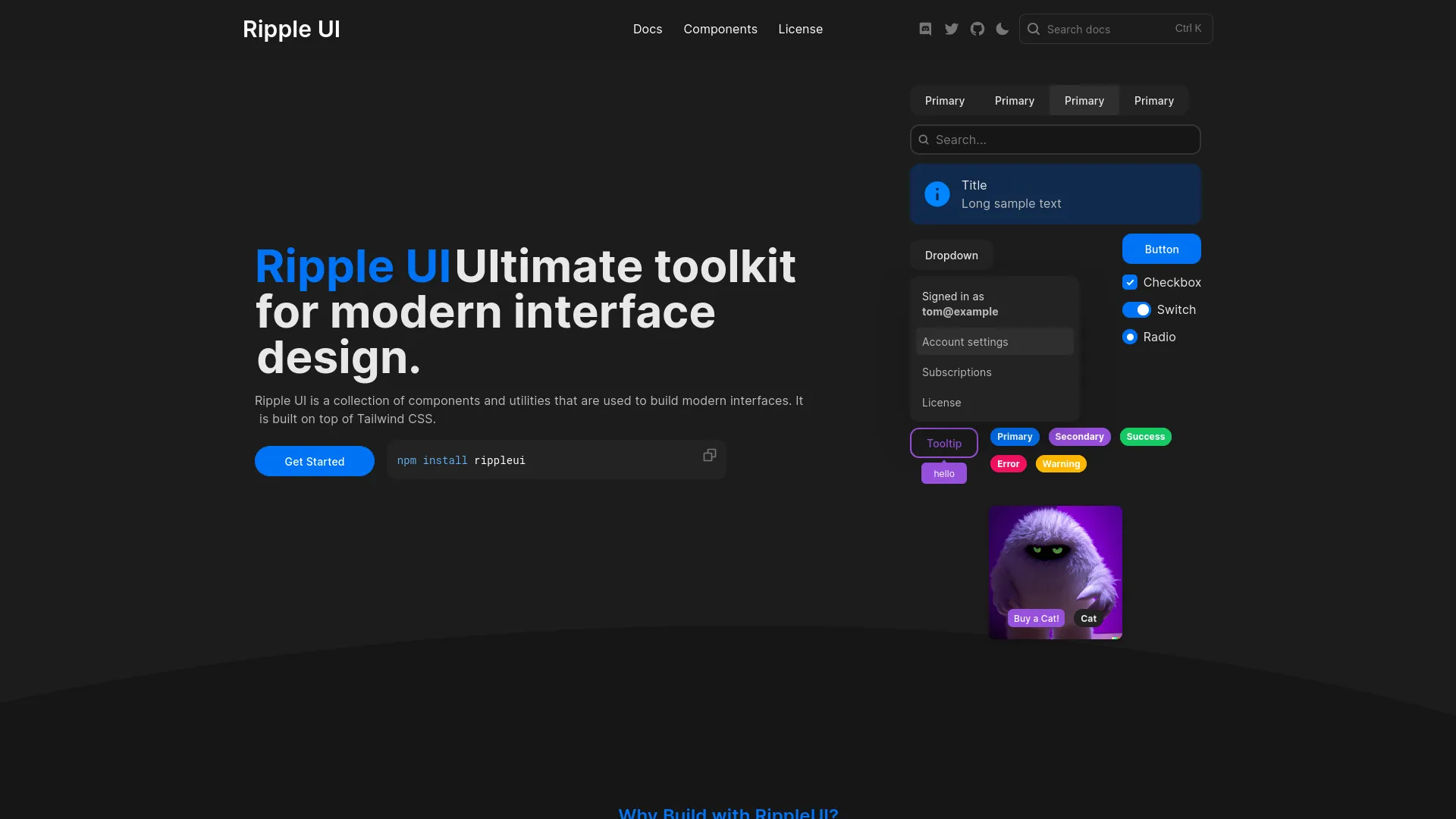Image resolution: width=1456 pixels, height=819 pixels.
Task: Click the Long sample text alert message
Action: 1011,203
